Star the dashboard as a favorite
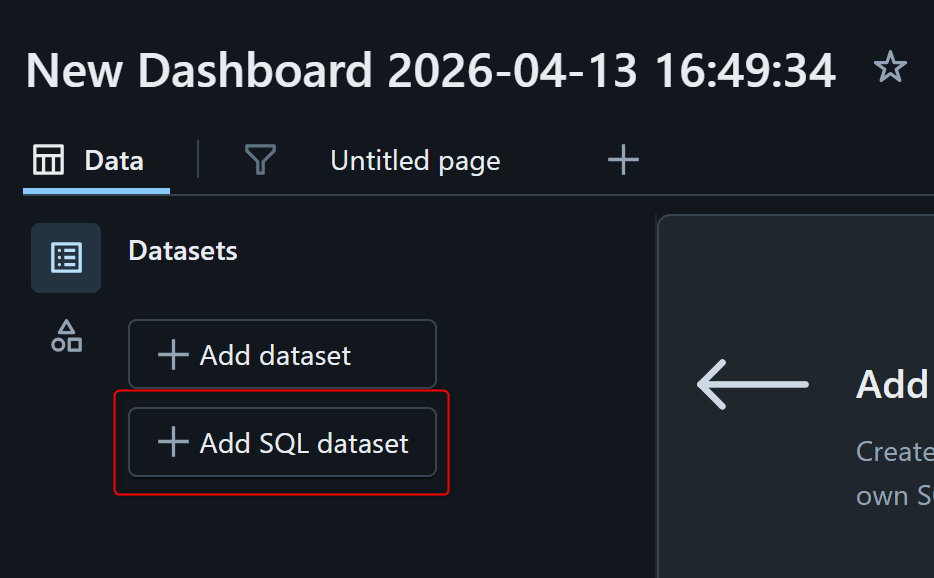The image size is (934, 578). click(889, 68)
